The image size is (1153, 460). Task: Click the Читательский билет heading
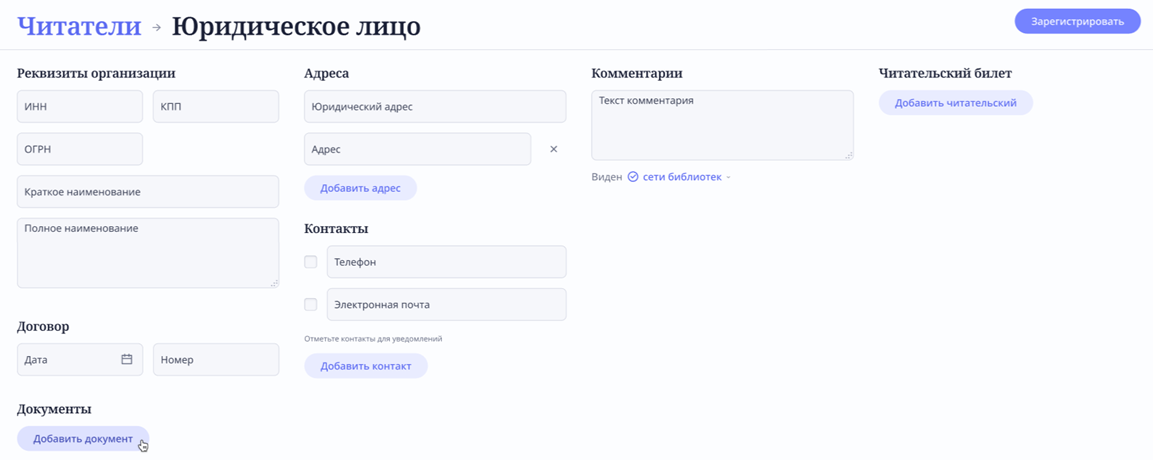[x=945, y=73]
